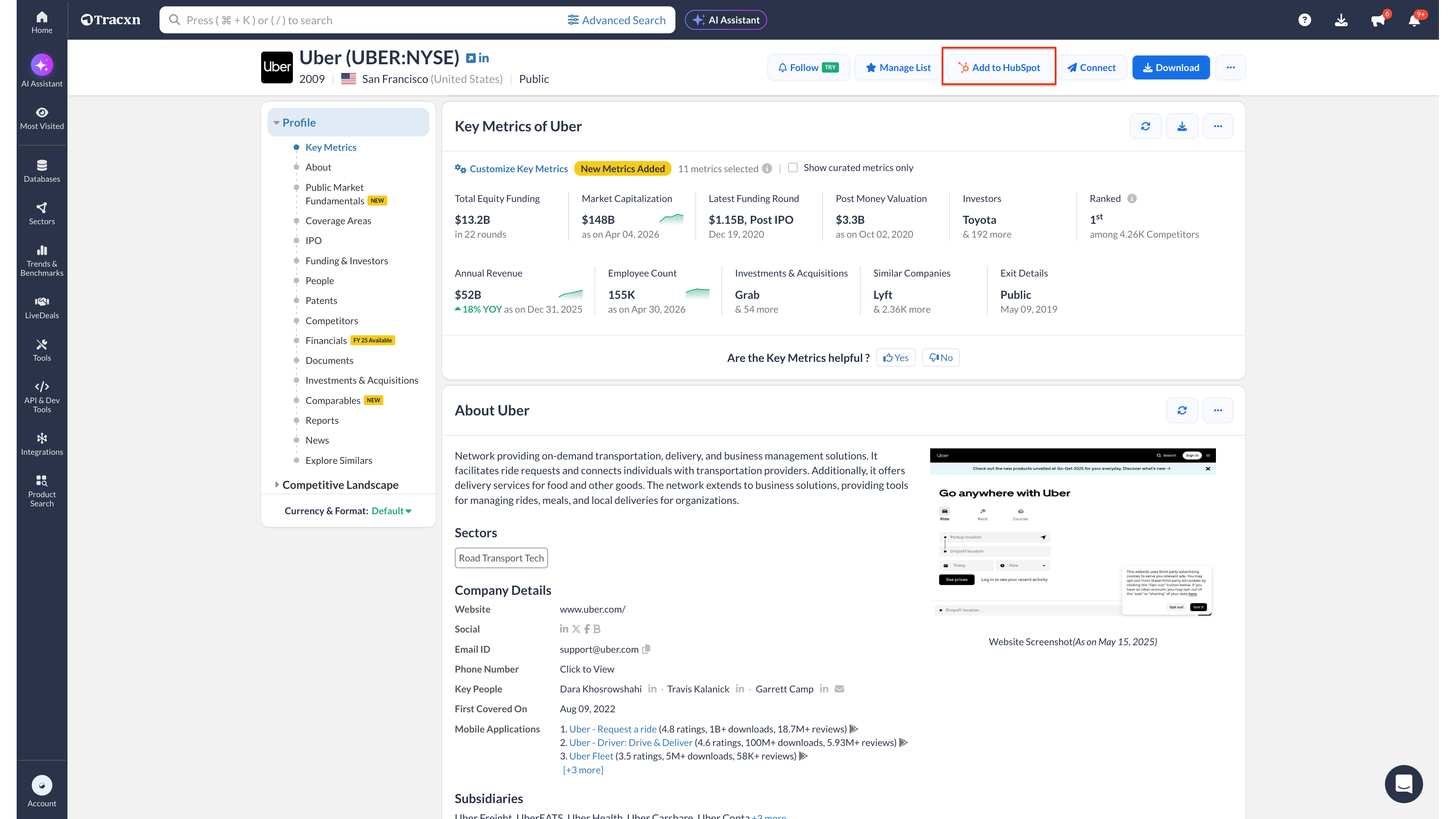Enable Show curated metrics only checkbox
The height and width of the screenshot is (819, 1456).
[x=793, y=167]
